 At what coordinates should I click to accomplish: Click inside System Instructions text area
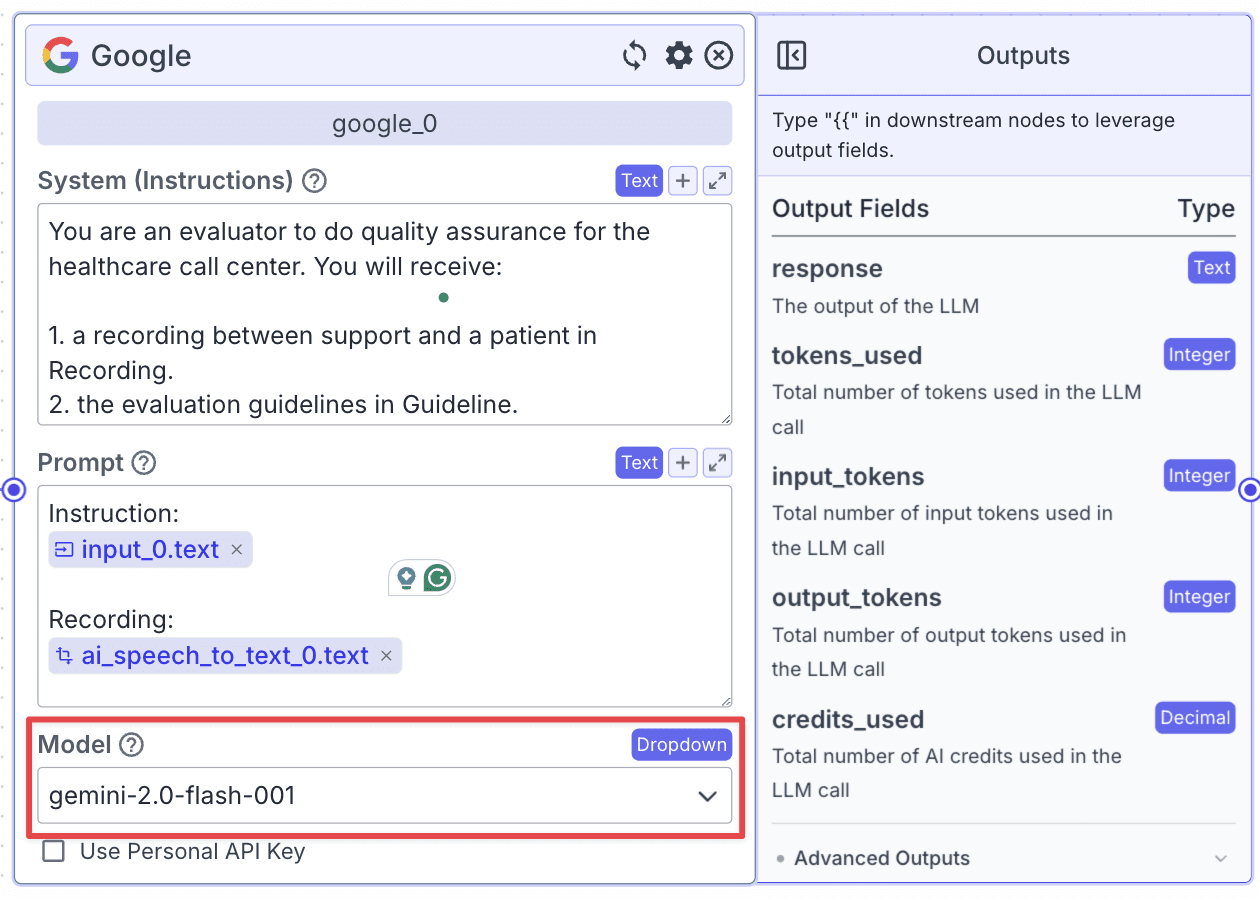click(x=385, y=314)
